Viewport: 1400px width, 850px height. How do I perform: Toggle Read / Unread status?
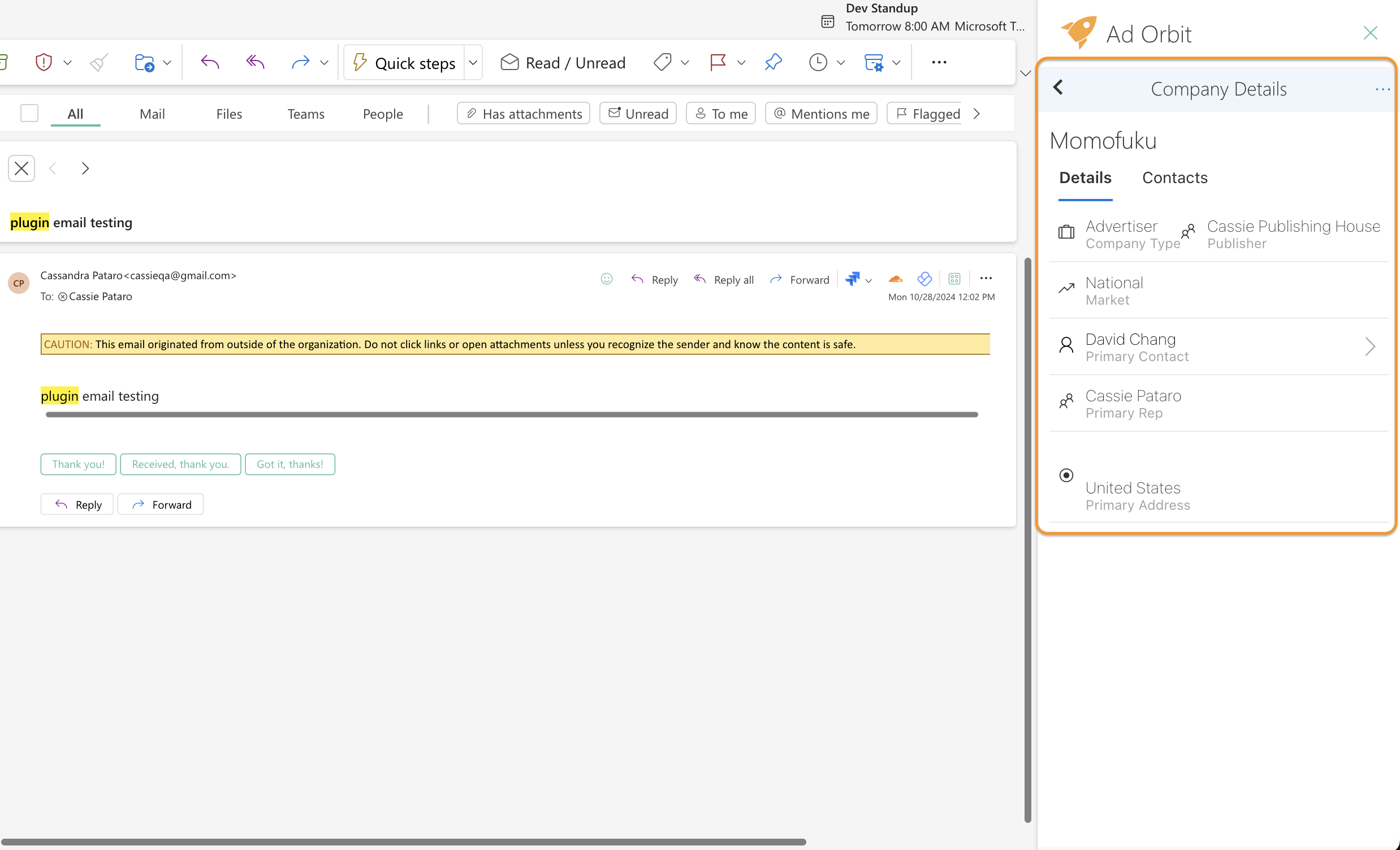tap(563, 63)
